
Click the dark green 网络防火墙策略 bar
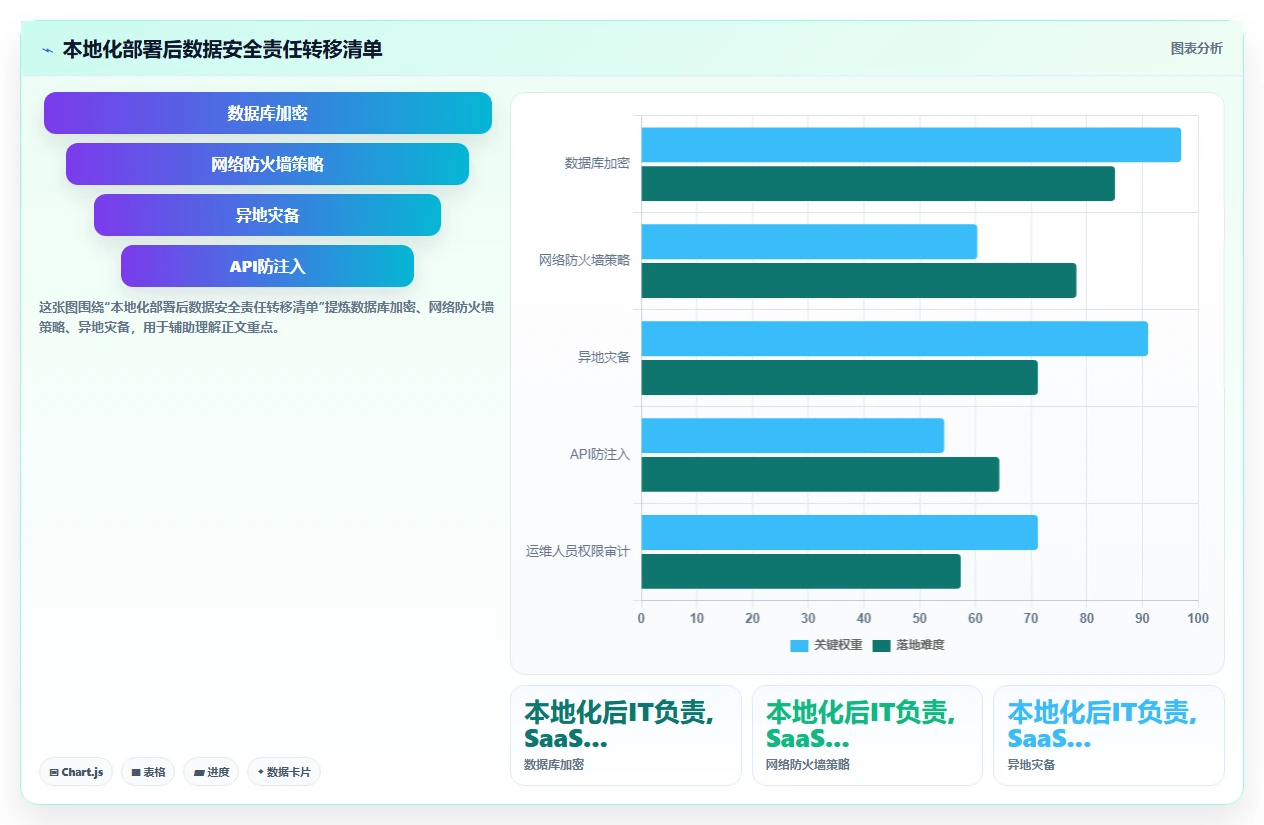tap(859, 280)
